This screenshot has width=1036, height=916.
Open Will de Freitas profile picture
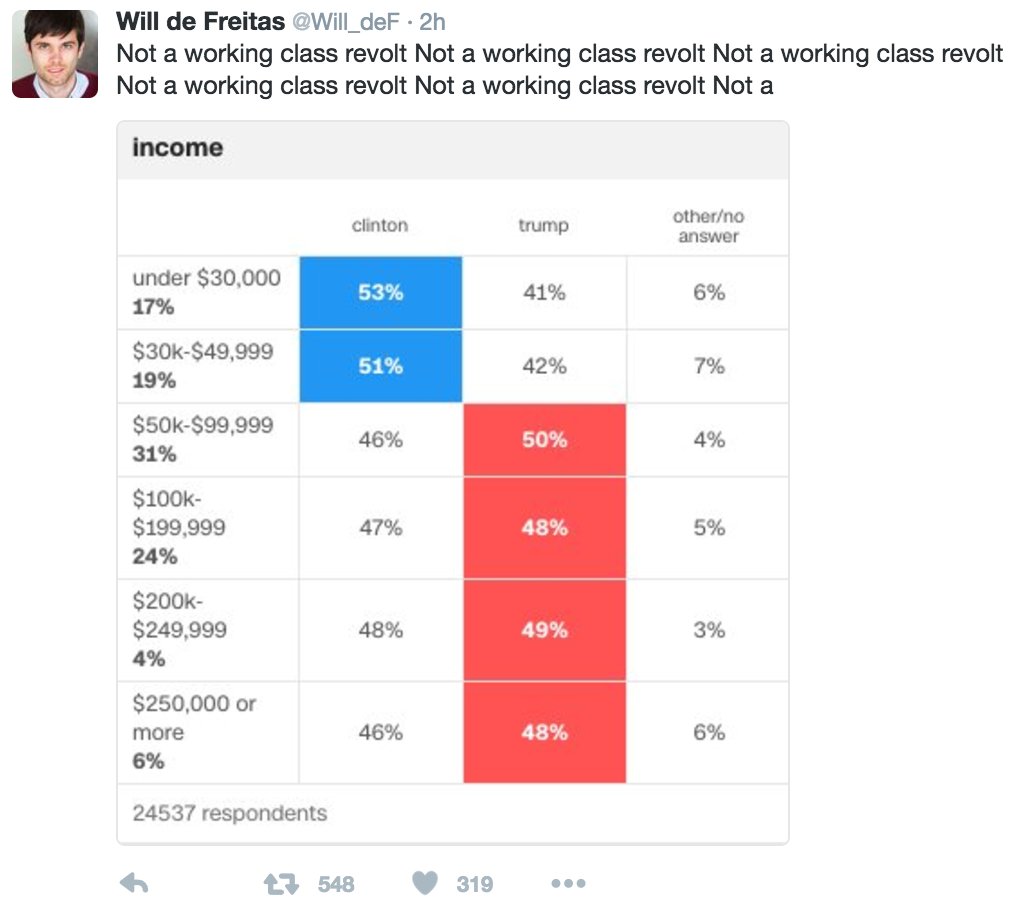(x=55, y=55)
